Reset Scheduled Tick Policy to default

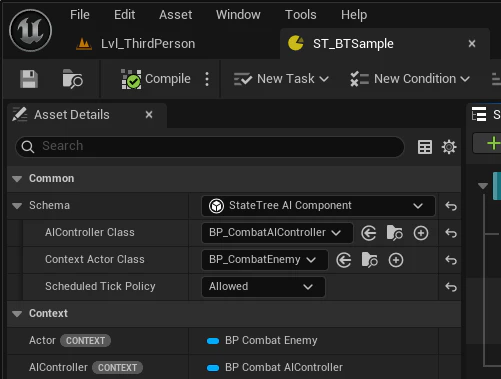[x=451, y=287]
